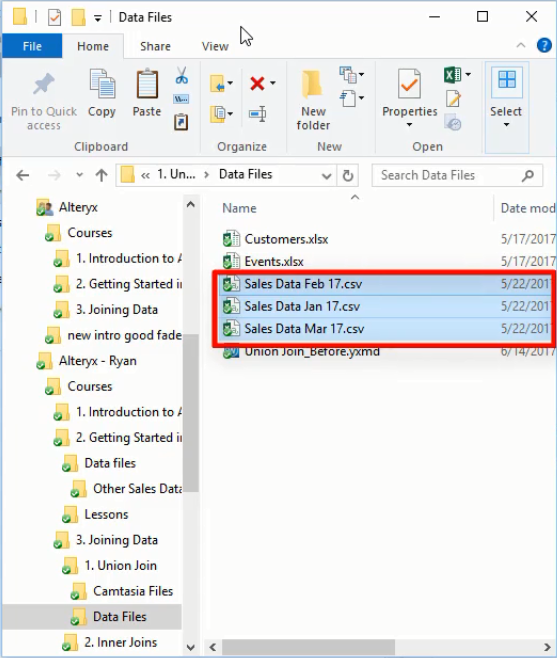This screenshot has width=557, height=658.
Task: Switch to the View ribbon tab
Action: coord(215,46)
